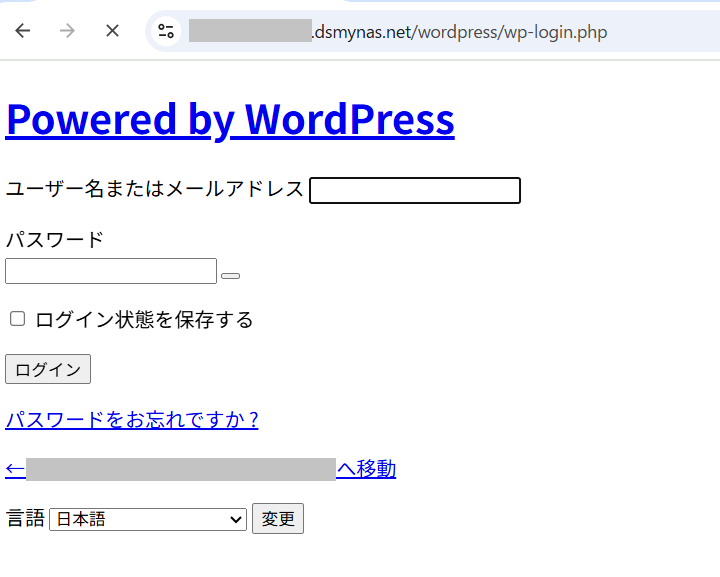This screenshot has width=720, height=577.
Task: Focus the ユーザー名またはメールアドレス field
Action: [x=415, y=190]
